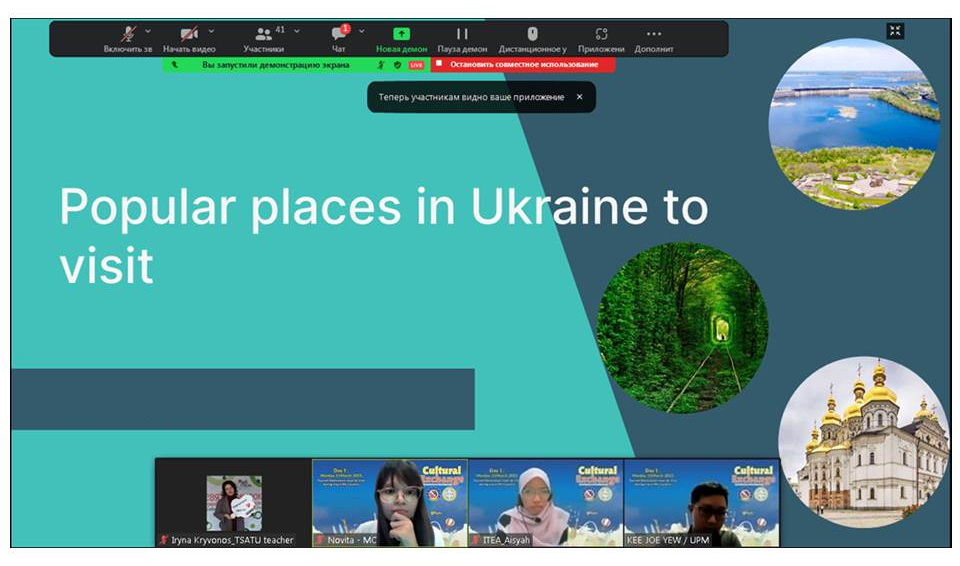Expand audio options arrow beside microphone
Screen dimensions: 960x566
click(148, 31)
